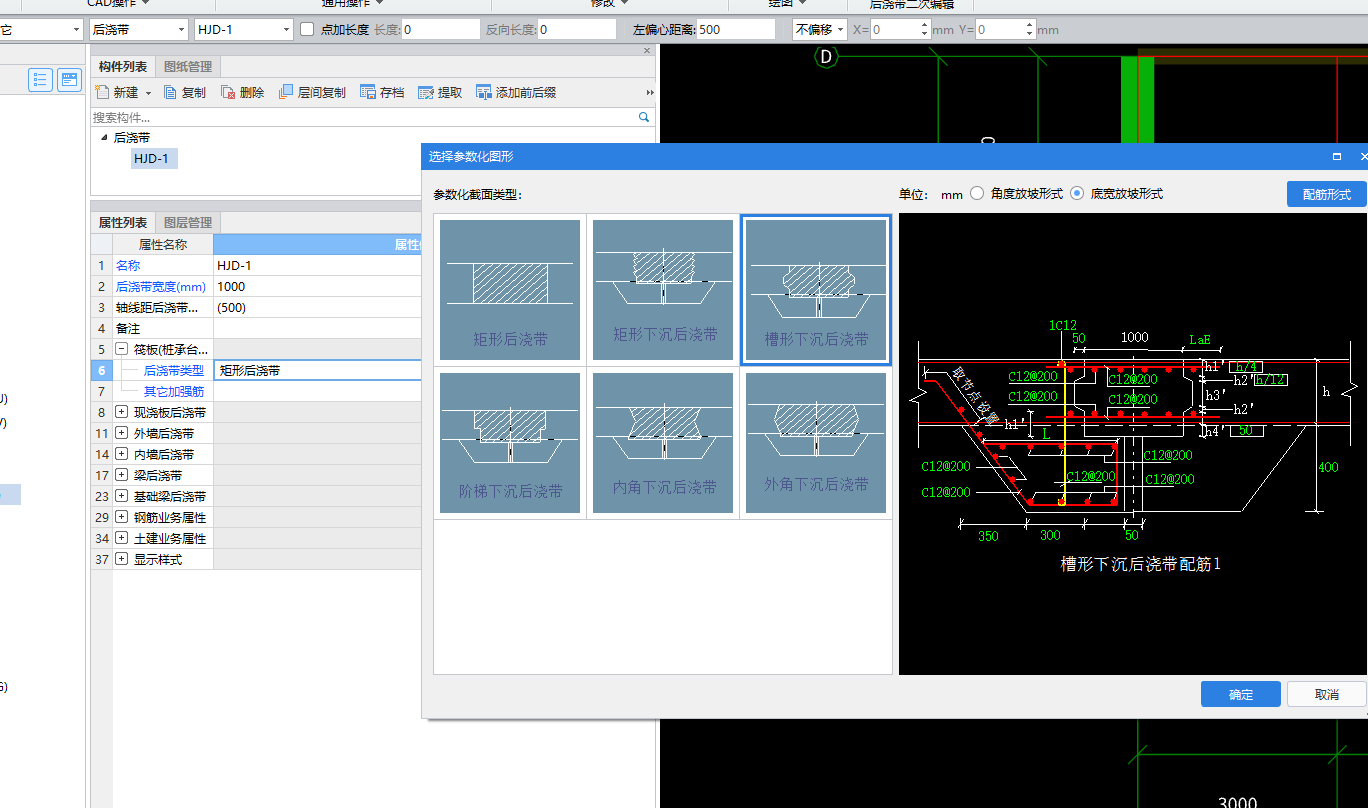Viewport: 1368px width, 808px height.
Task: Switch to the 图纸管理 tab
Action: point(188,67)
